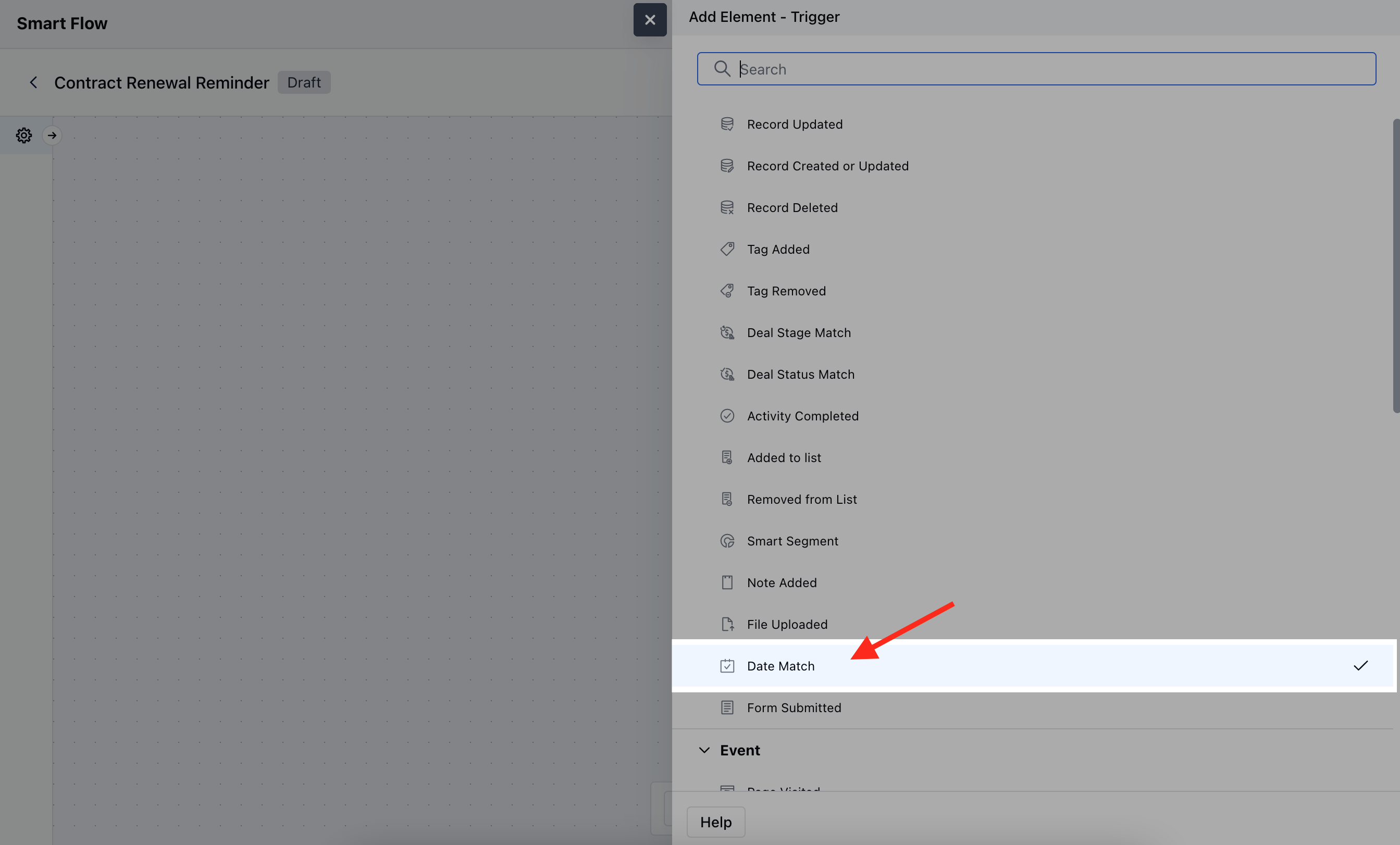
Task: Click the Record Updated database icon
Action: point(727,124)
